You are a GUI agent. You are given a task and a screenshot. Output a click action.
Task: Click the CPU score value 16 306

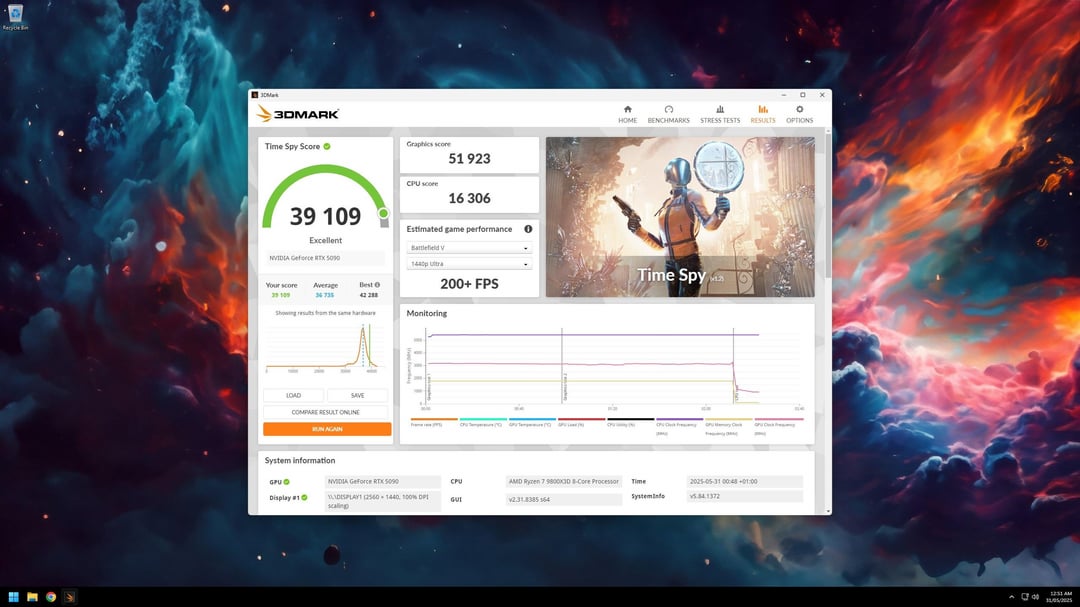pyautogui.click(x=469, y=198)
